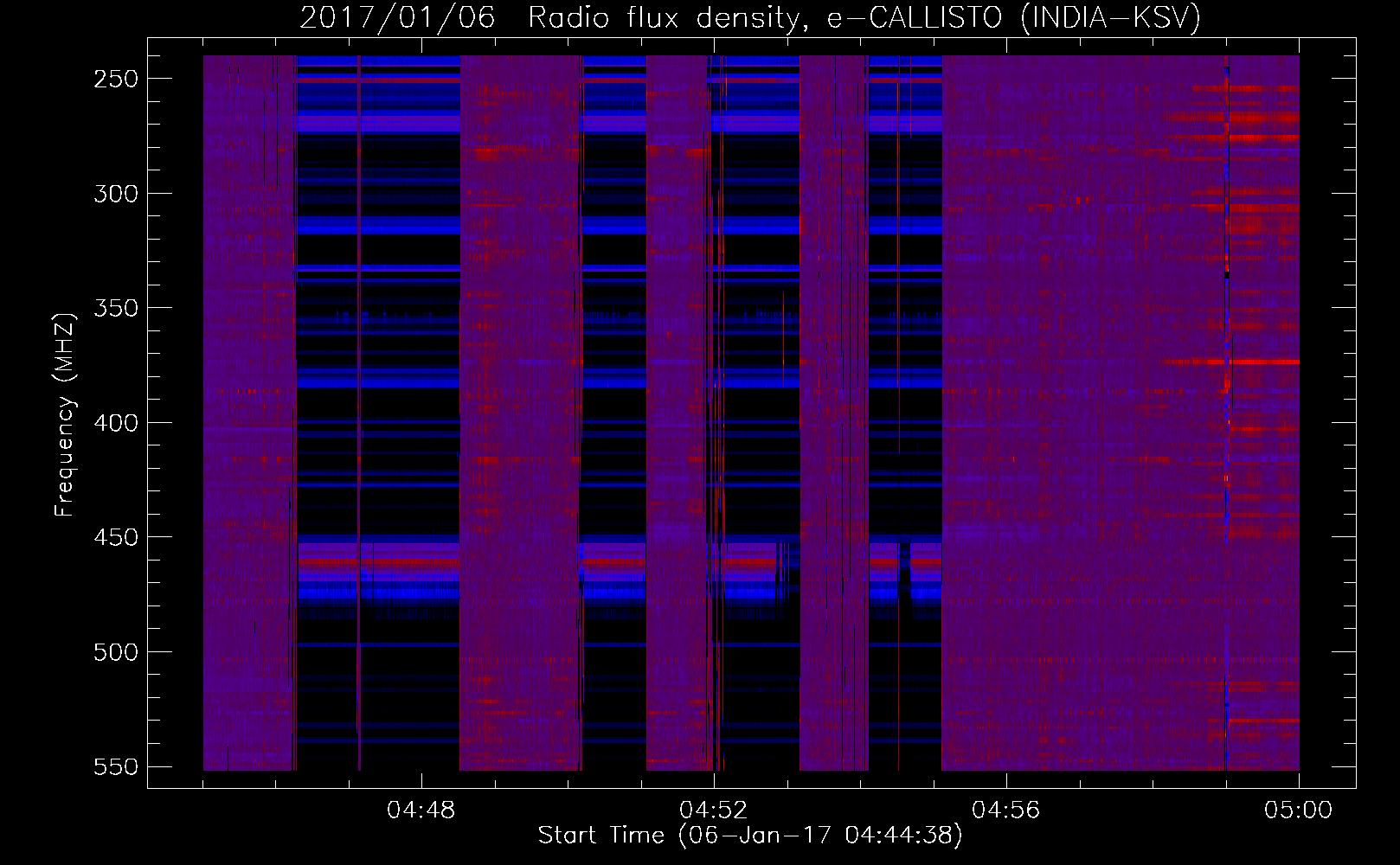
Task: Click the 450 frequency tick label
Action: pos(116,538)
